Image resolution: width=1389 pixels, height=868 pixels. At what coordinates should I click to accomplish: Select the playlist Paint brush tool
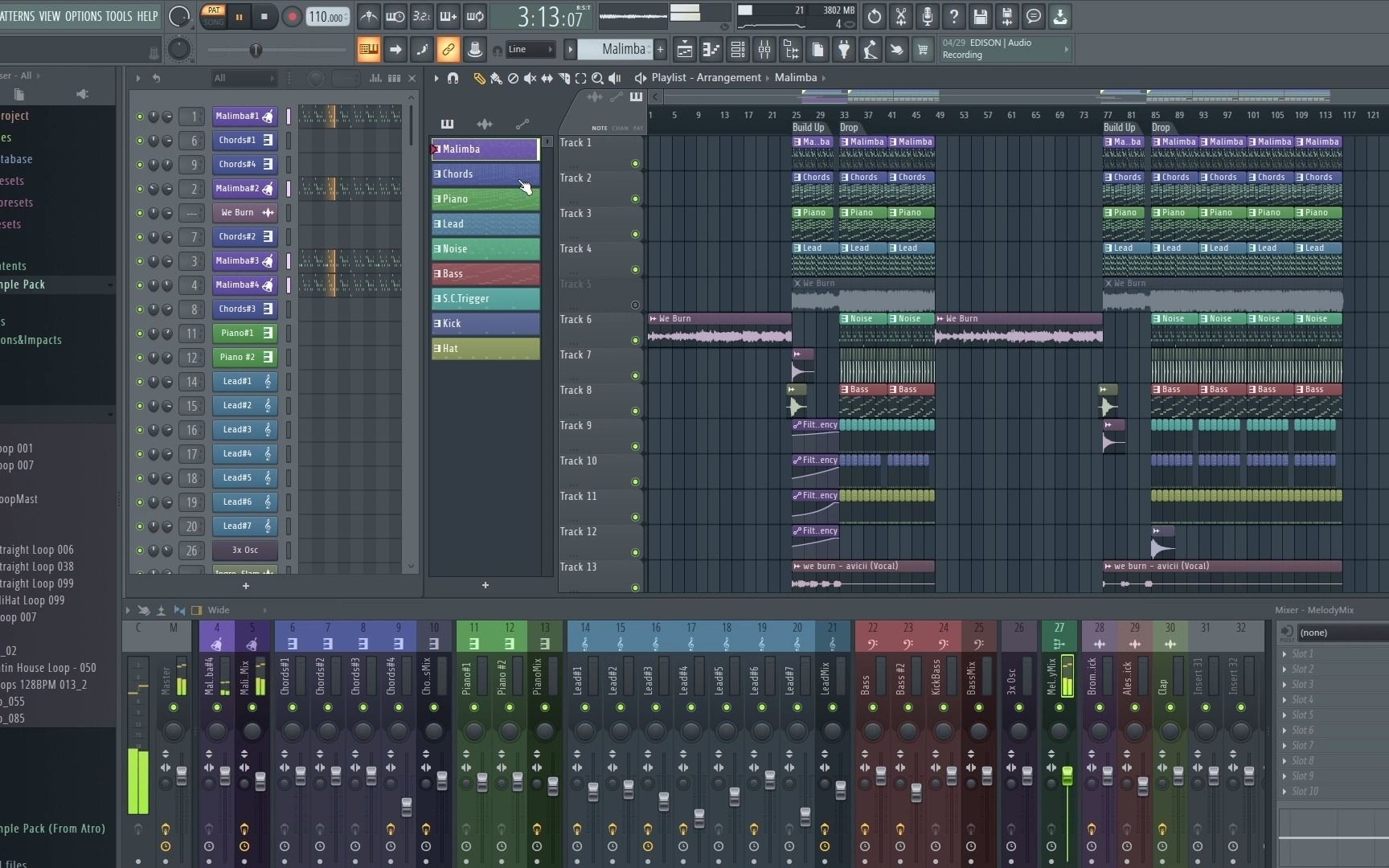(496, 78)
